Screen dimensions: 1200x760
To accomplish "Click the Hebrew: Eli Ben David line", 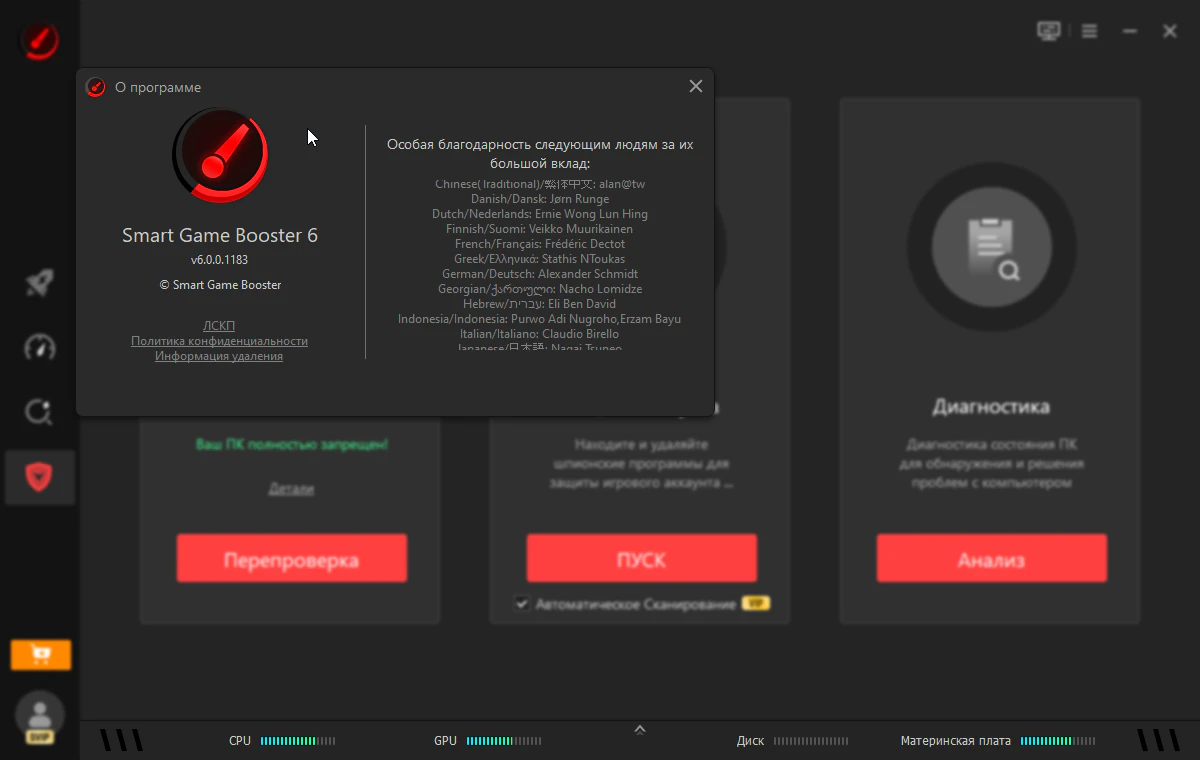I will pyautogui.click(x=540, y=304).
